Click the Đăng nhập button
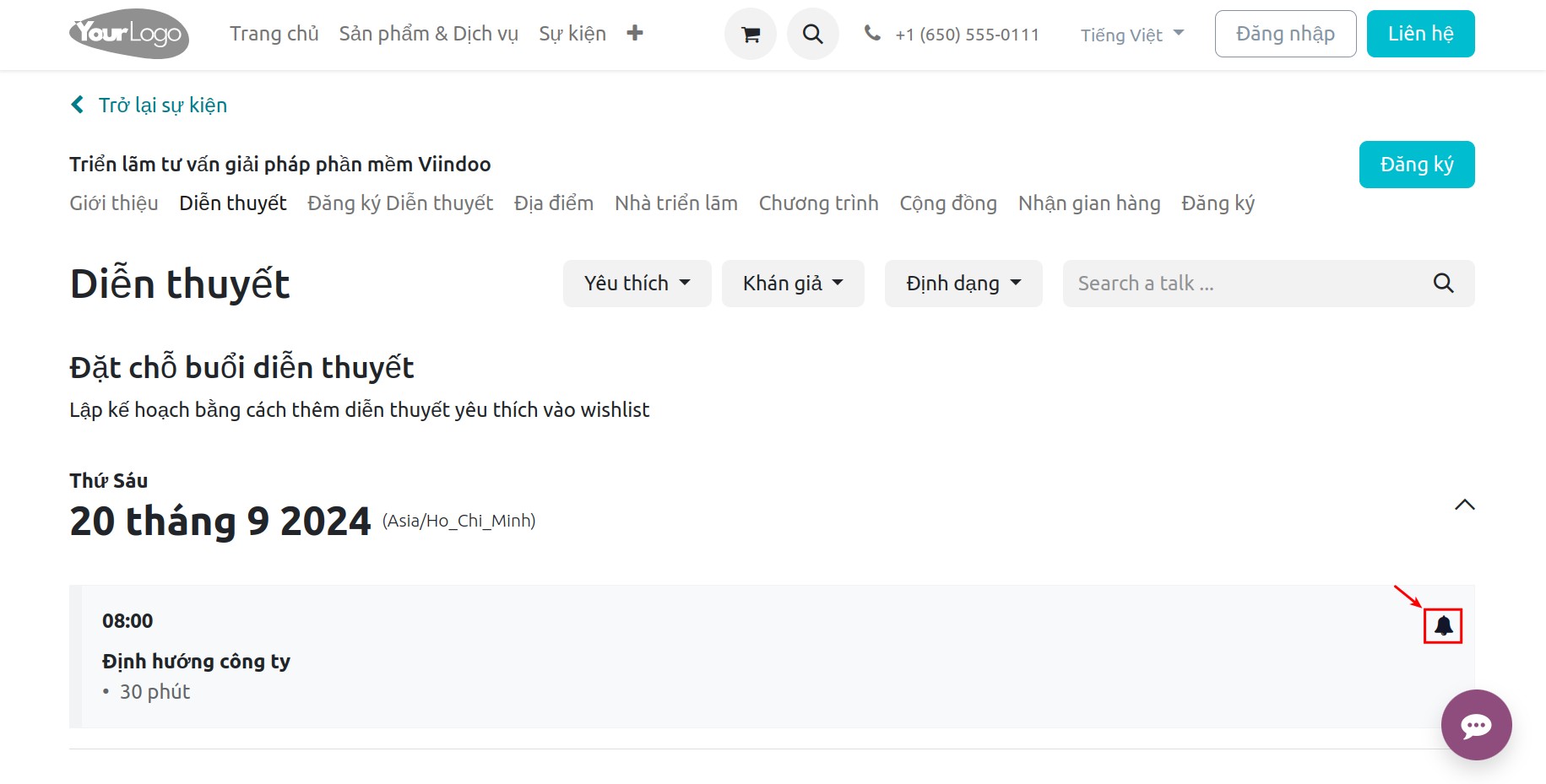The width and height of the screenshot is (1546, 784). (x=1285, y=34)
